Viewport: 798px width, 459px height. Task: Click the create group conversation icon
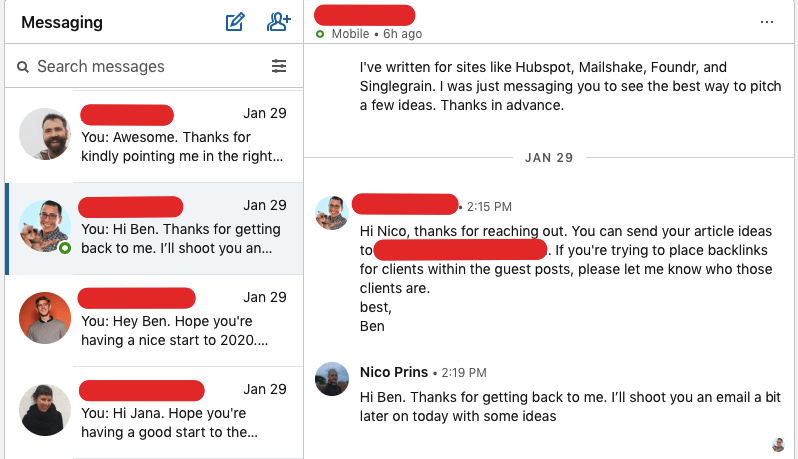(x=279, y=22)
